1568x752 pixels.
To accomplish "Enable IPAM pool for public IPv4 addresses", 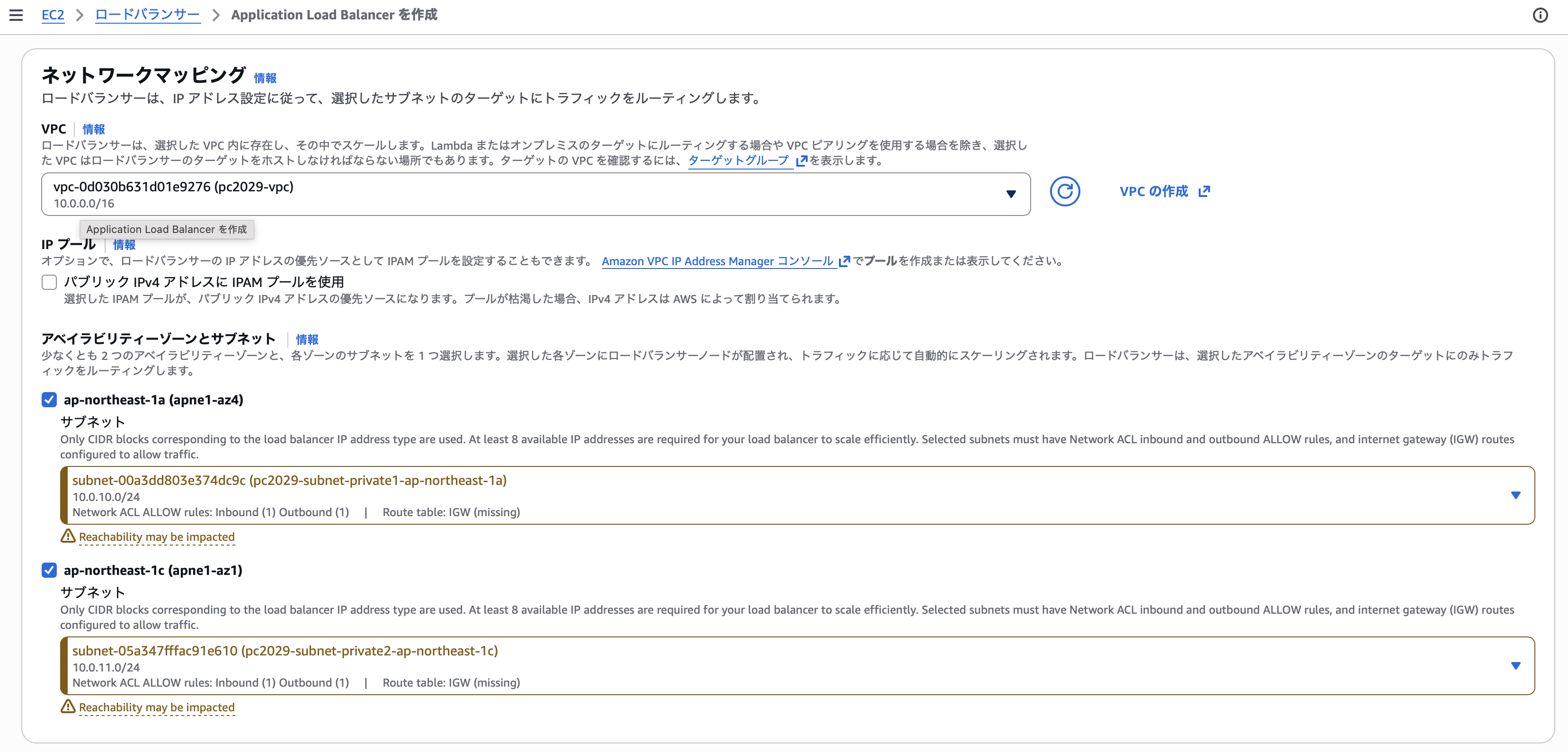I will click(49, 282).
